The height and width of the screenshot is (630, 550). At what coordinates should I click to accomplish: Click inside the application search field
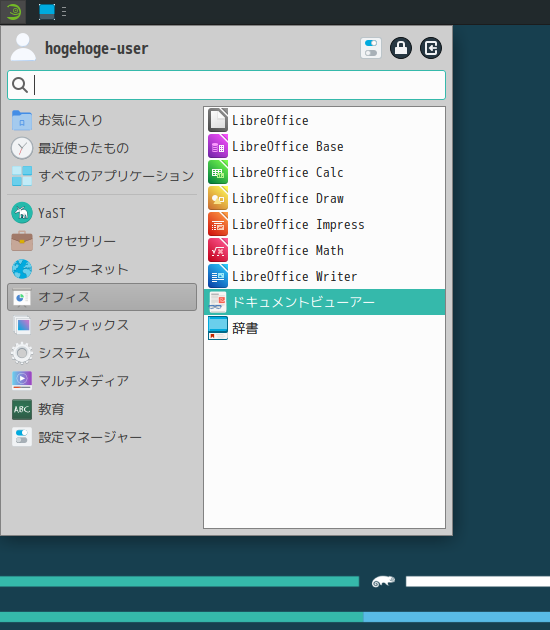tap(227, 85)
